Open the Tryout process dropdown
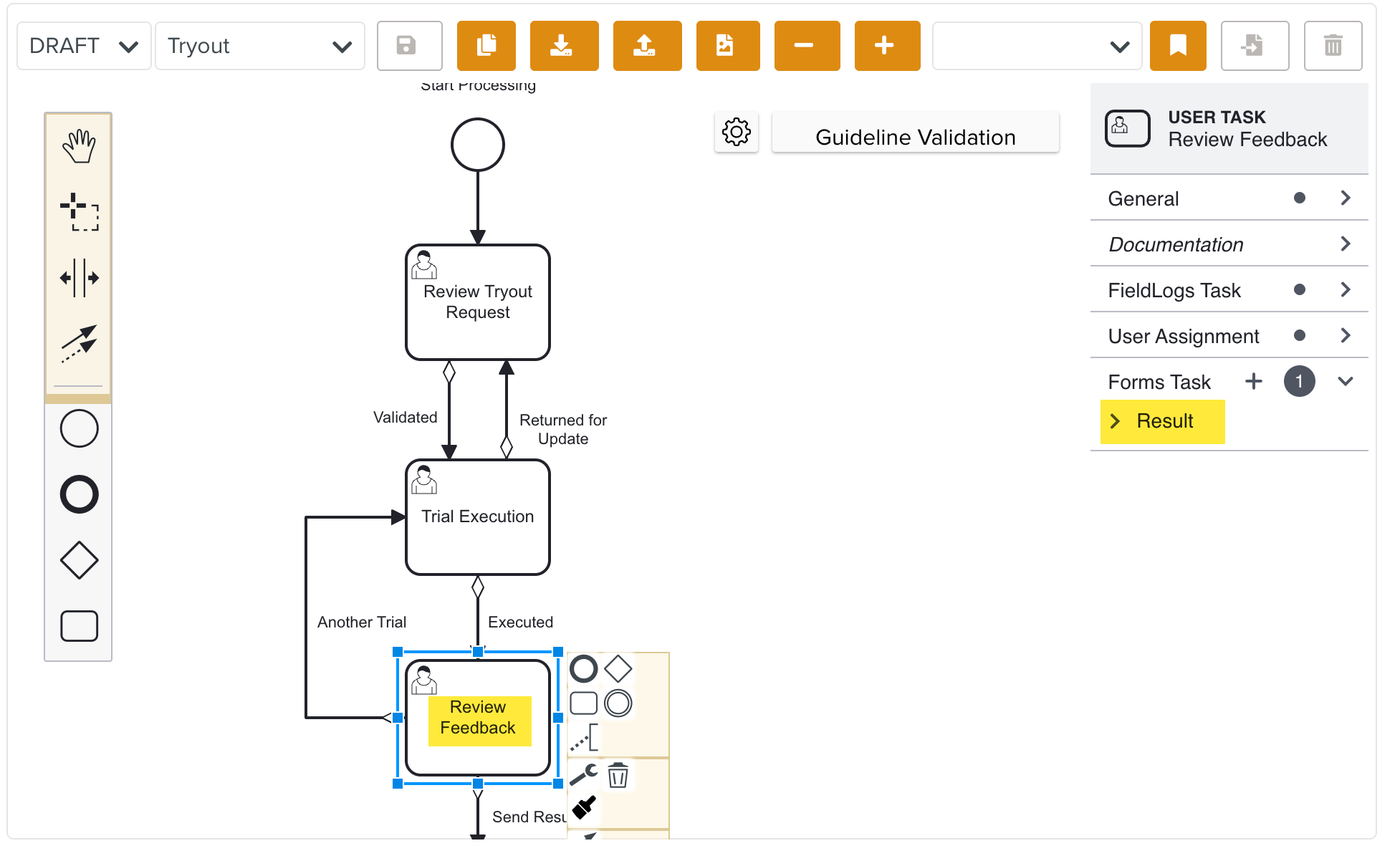Image resolution: width=1400 pixels, height=861 pixels. [259, 46]
